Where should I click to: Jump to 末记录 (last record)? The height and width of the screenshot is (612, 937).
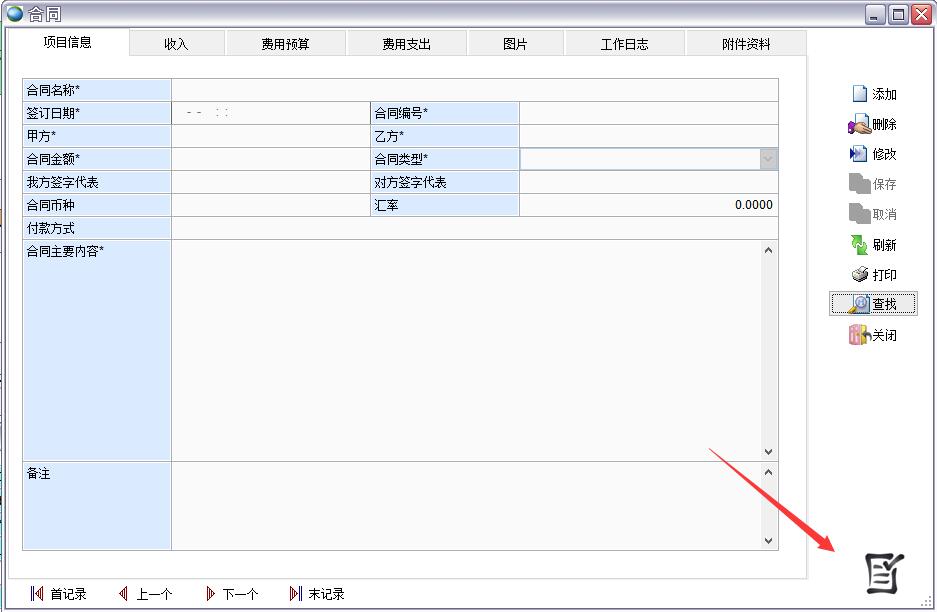tap(317, 594)
